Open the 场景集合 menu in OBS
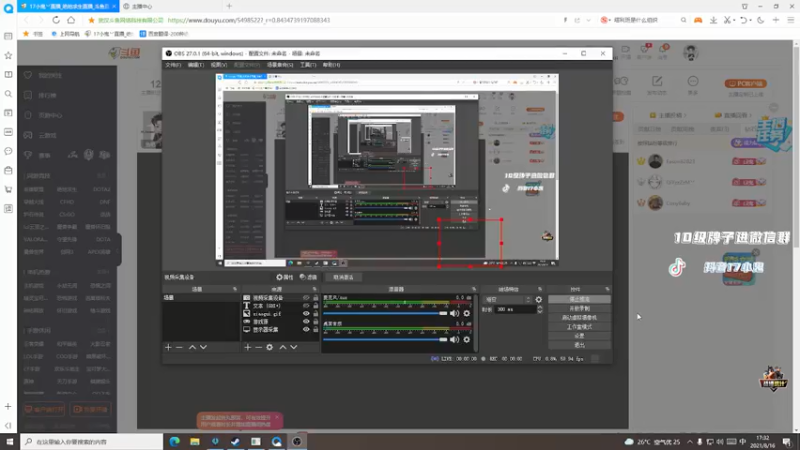Screen dimensions: 800x450 (280, 65)
